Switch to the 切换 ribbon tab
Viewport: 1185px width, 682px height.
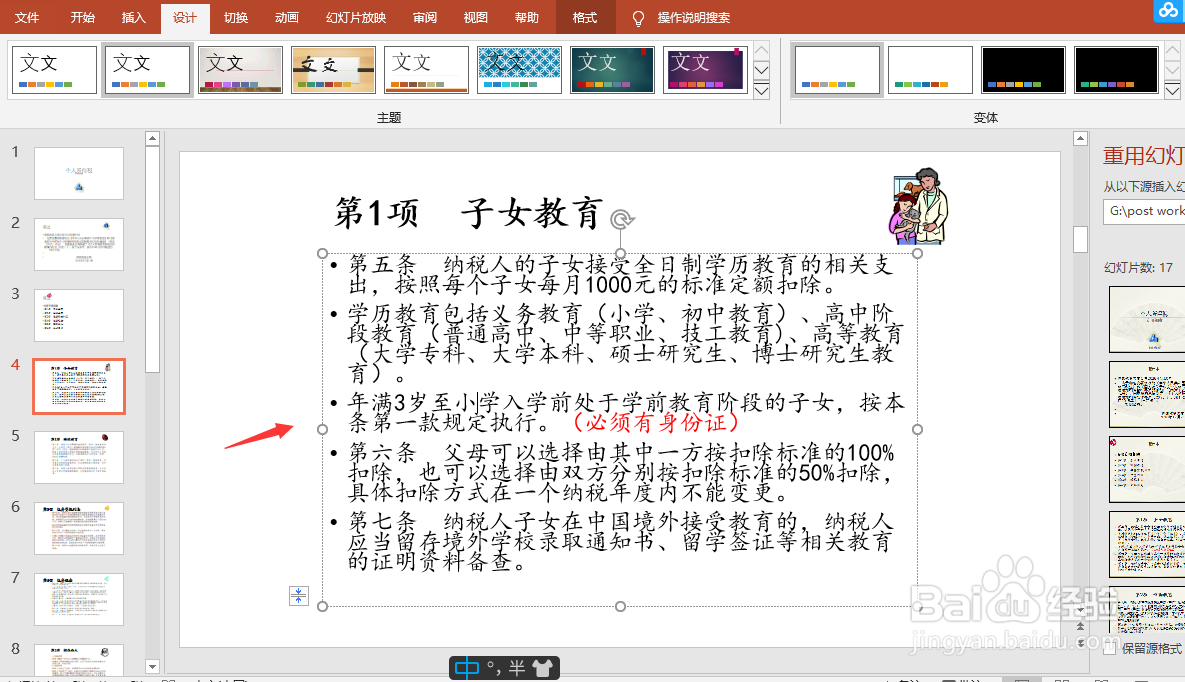point(235,17)
